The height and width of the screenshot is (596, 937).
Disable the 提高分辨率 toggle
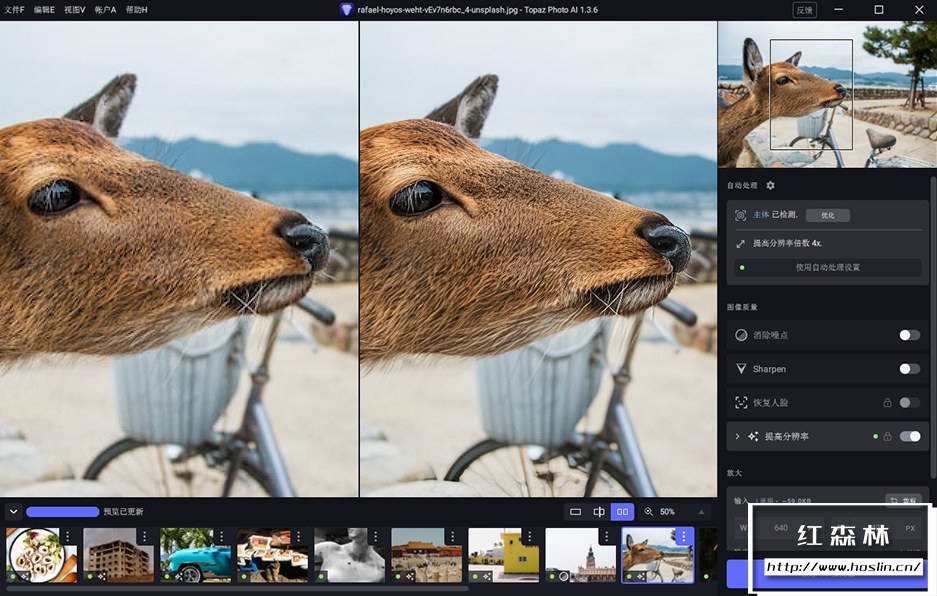click(x=909, y=437)
